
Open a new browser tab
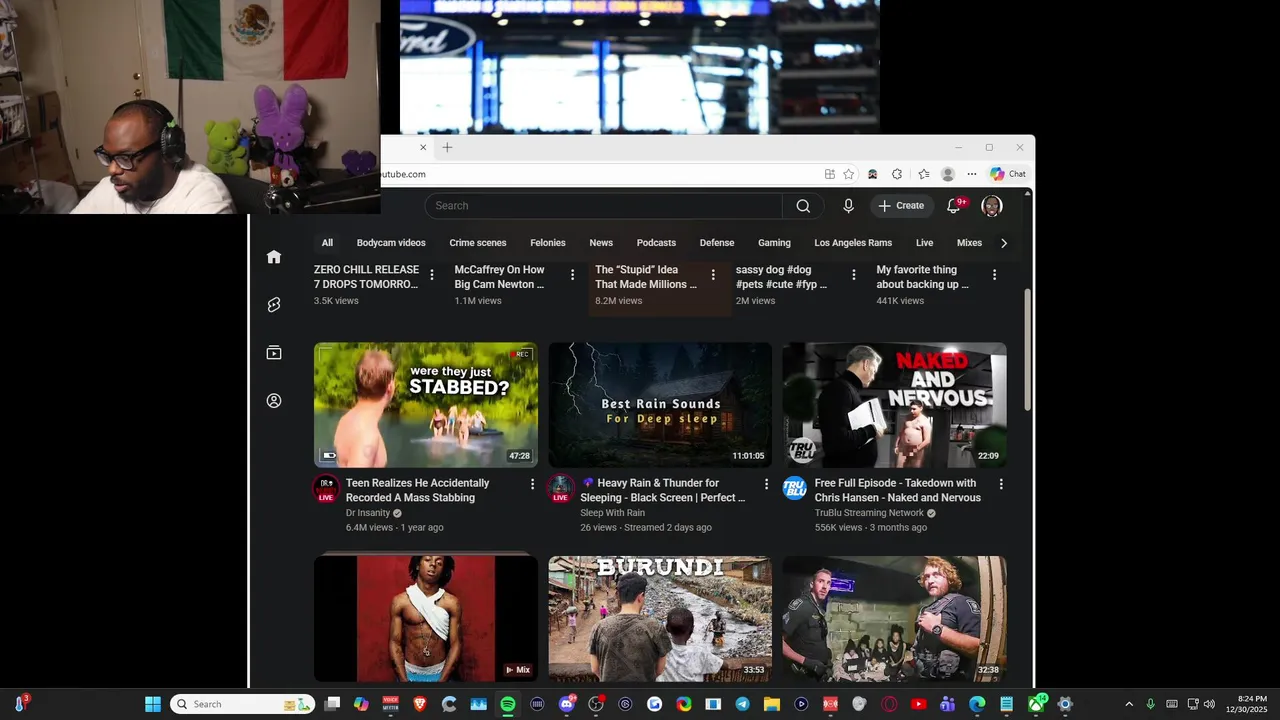[x=447, y=147]
